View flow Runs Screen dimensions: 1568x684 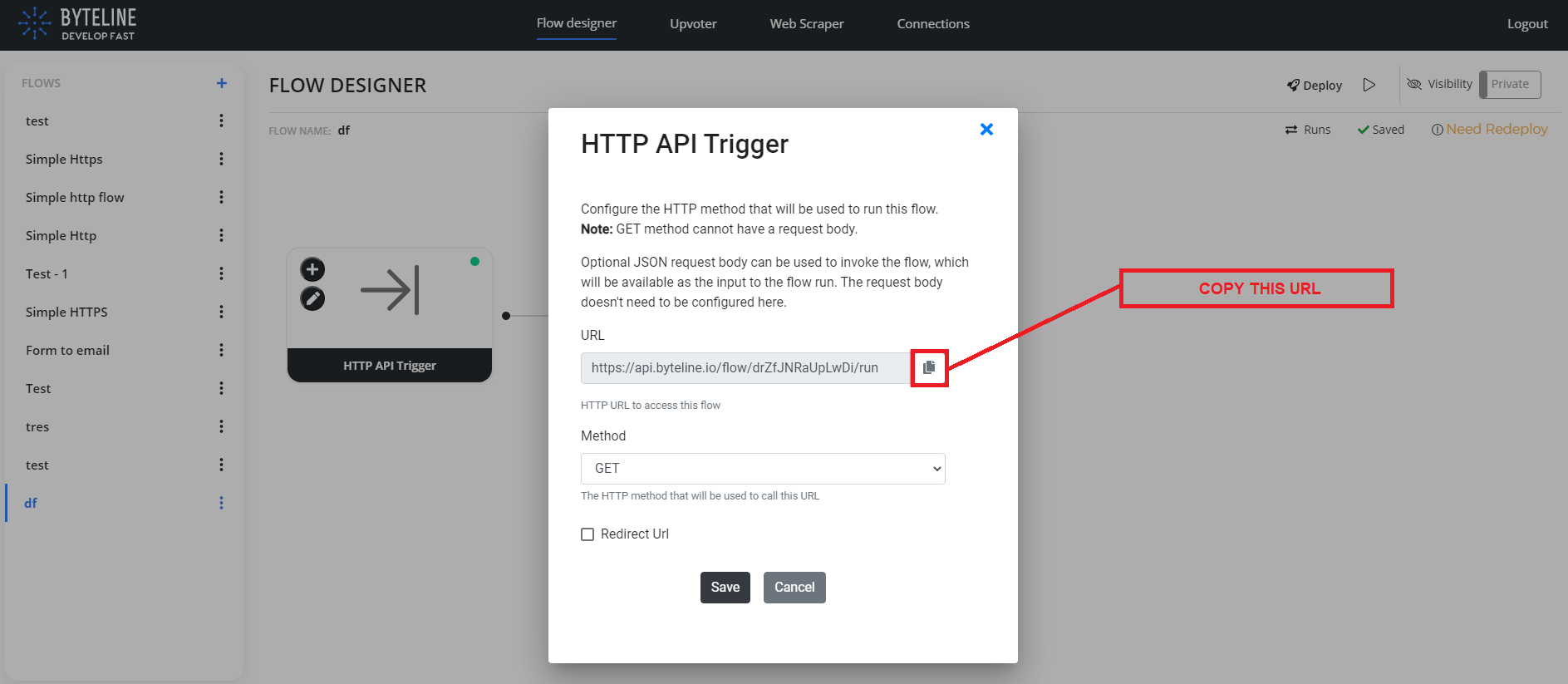pos(1308,130)
